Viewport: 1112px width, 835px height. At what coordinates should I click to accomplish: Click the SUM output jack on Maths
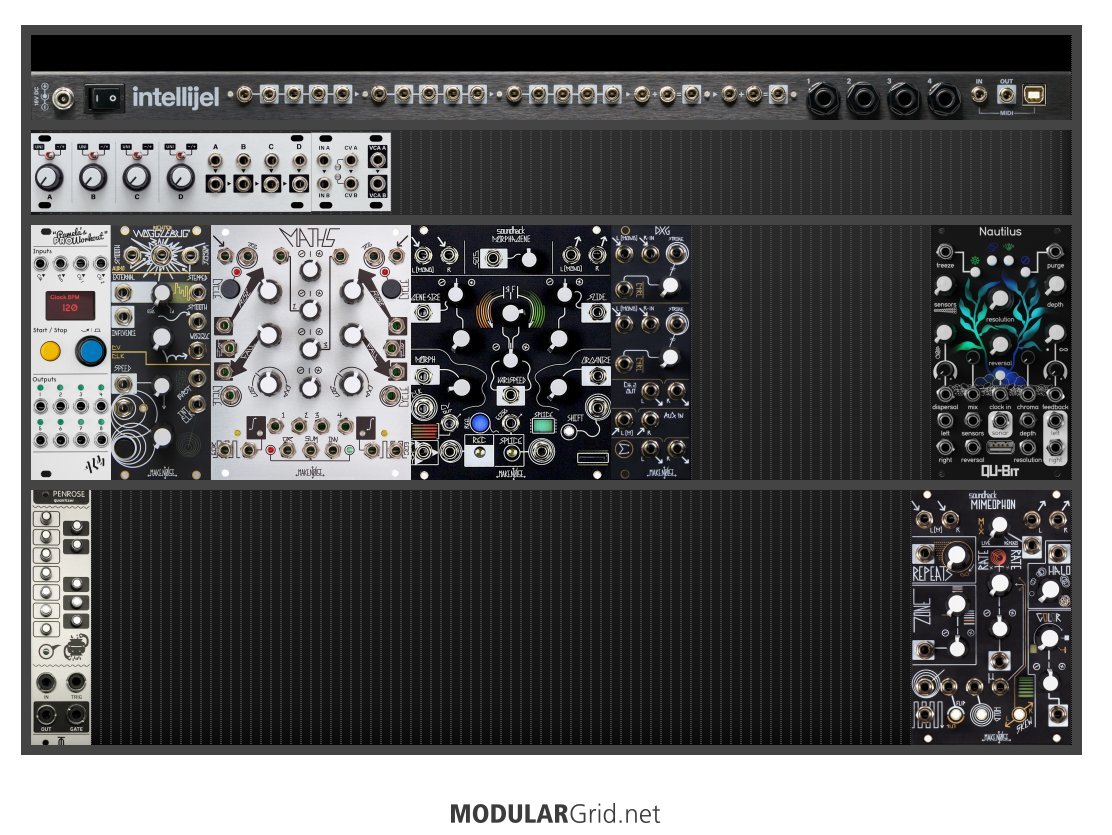pyautogui.click(x=310, y=450)
